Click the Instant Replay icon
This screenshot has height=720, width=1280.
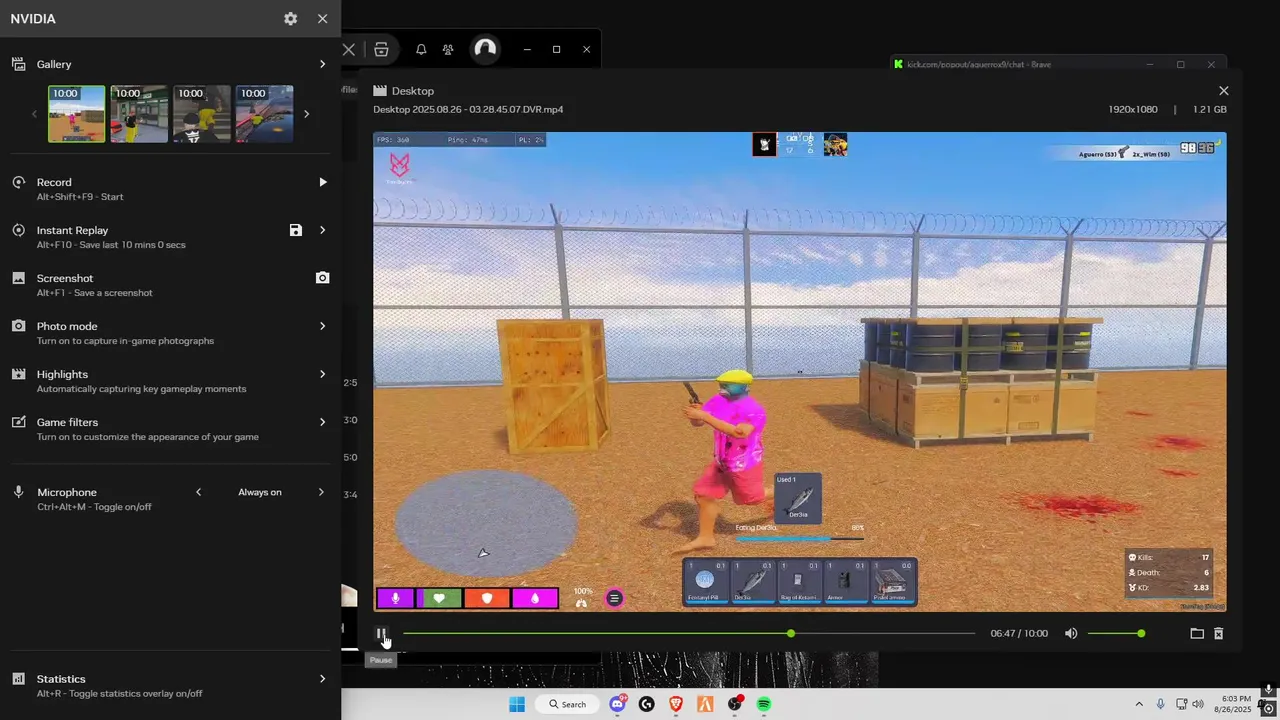18,230
